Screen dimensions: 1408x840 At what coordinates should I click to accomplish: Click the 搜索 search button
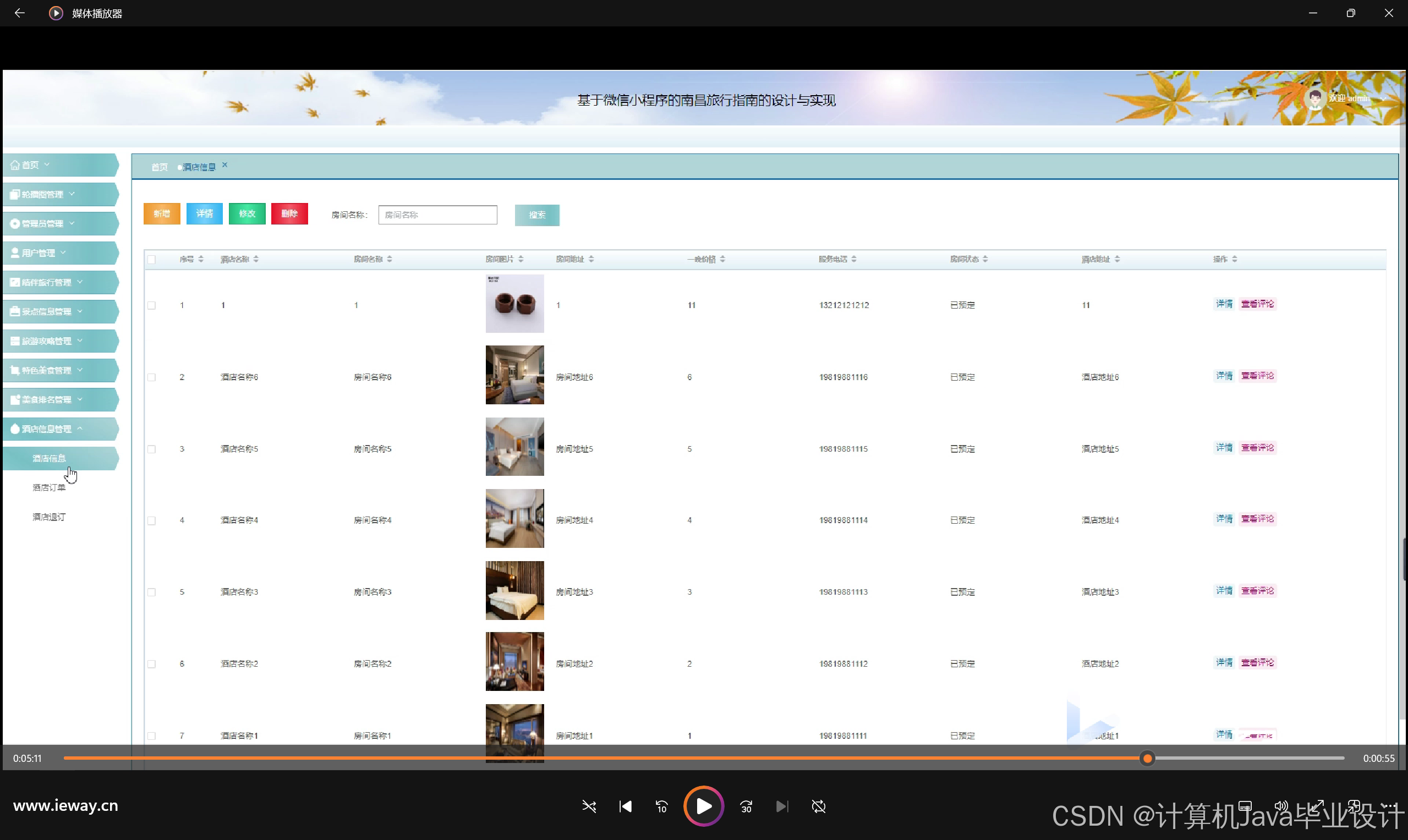[x=537, y=215]
